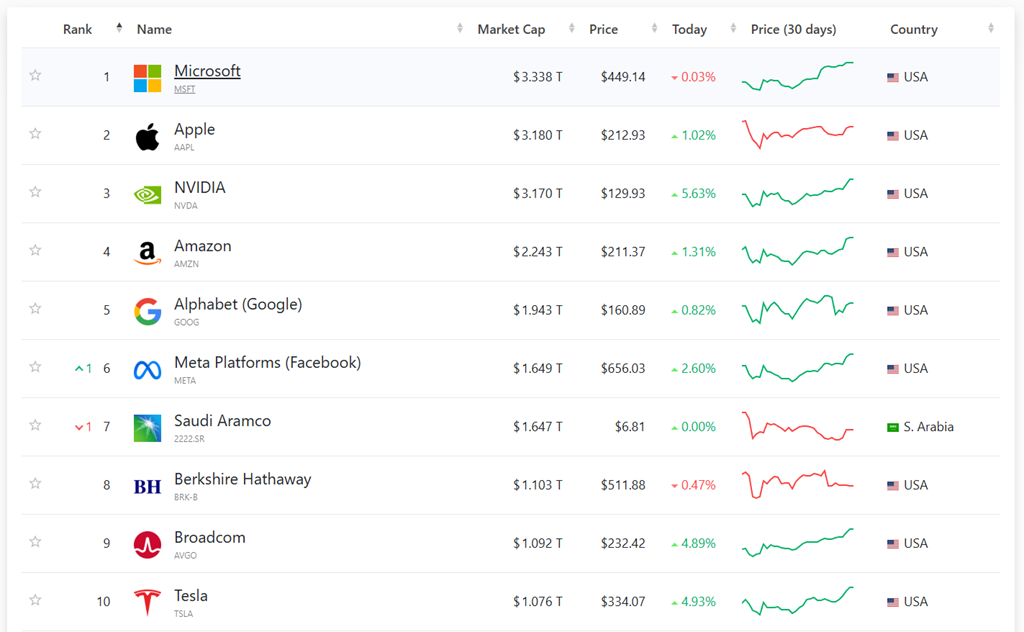This screenshot has height=632, width=1024.
Task: Click Berkshire Hathaway BH logo
Action: tap(148, 486)
